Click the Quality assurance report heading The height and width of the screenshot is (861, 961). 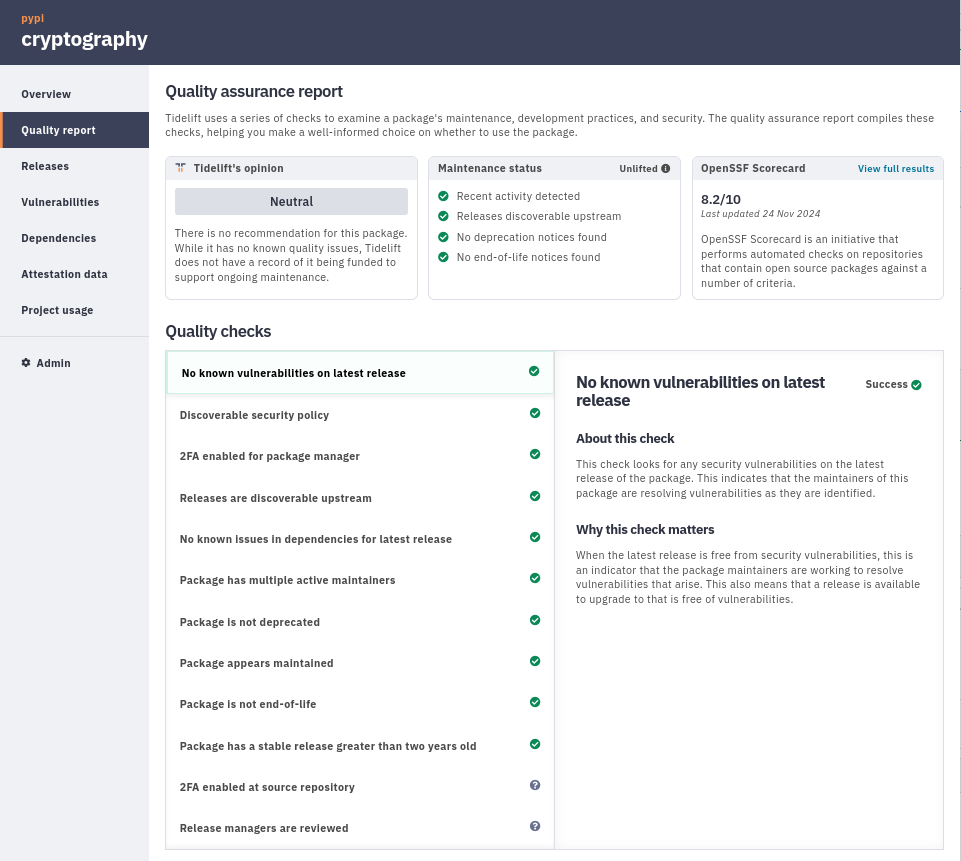(x=254, y=91)
